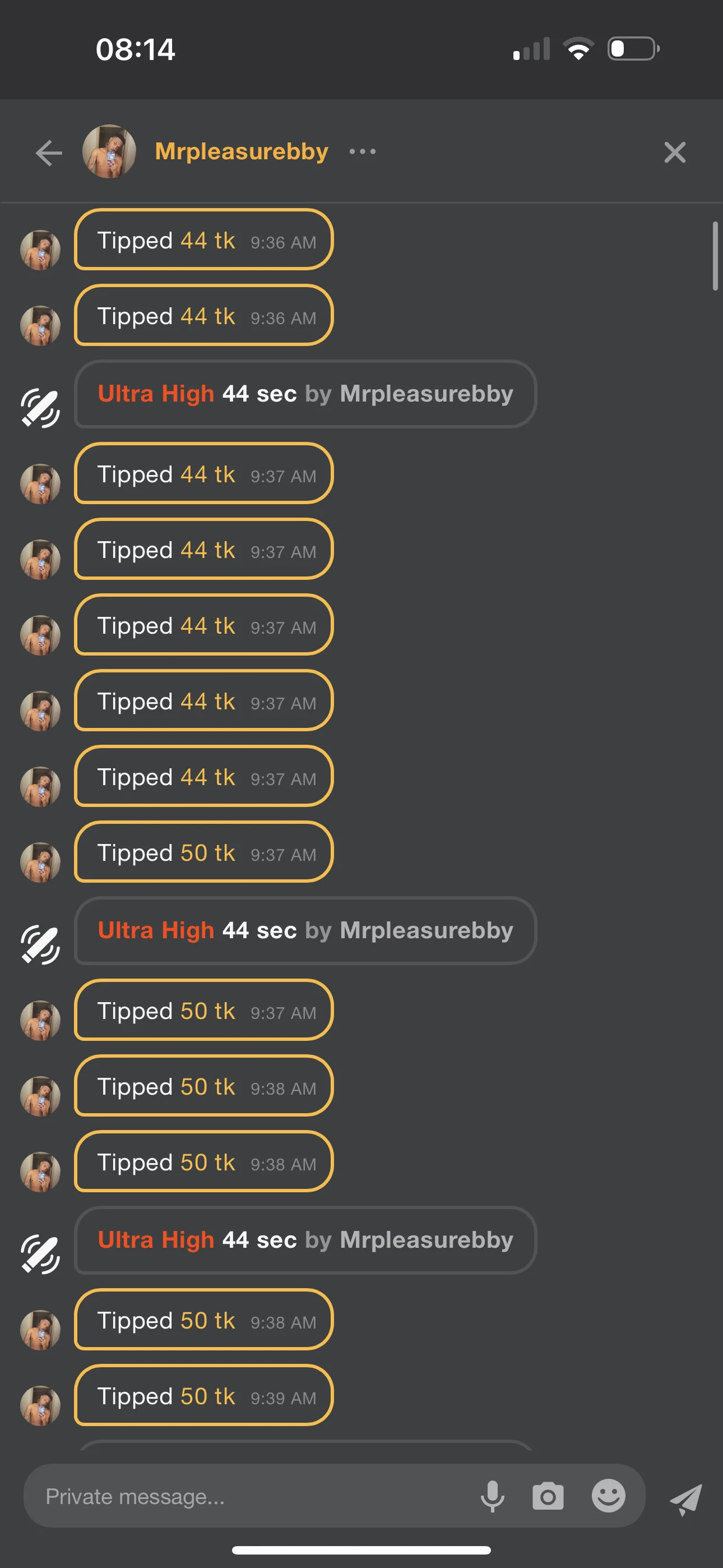Open Mrpleasurebby header profile picture
This screenshot has height=1568, width=723.
109,151
